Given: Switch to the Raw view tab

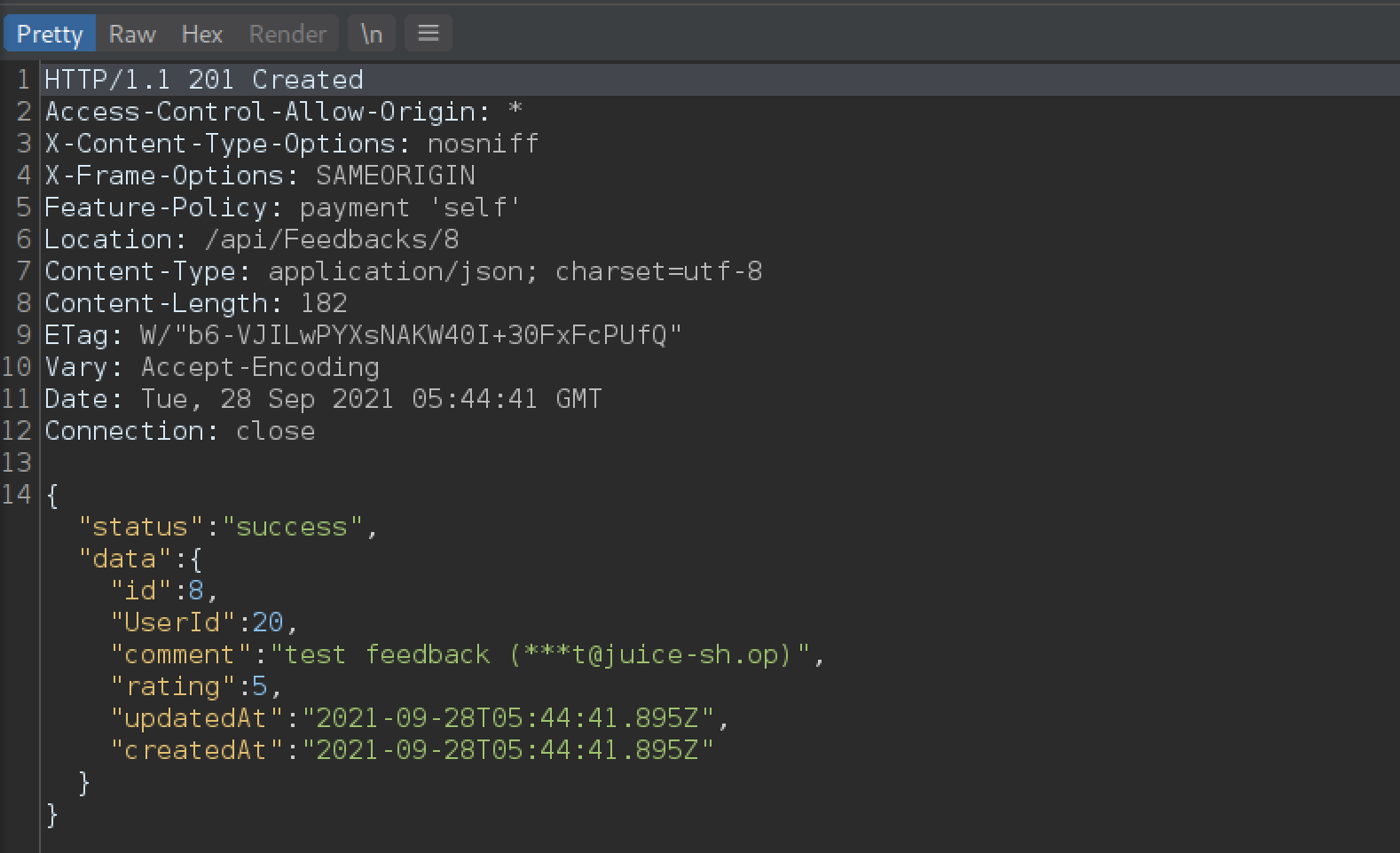Looking at the screenshot, I should tap(132, 34).
